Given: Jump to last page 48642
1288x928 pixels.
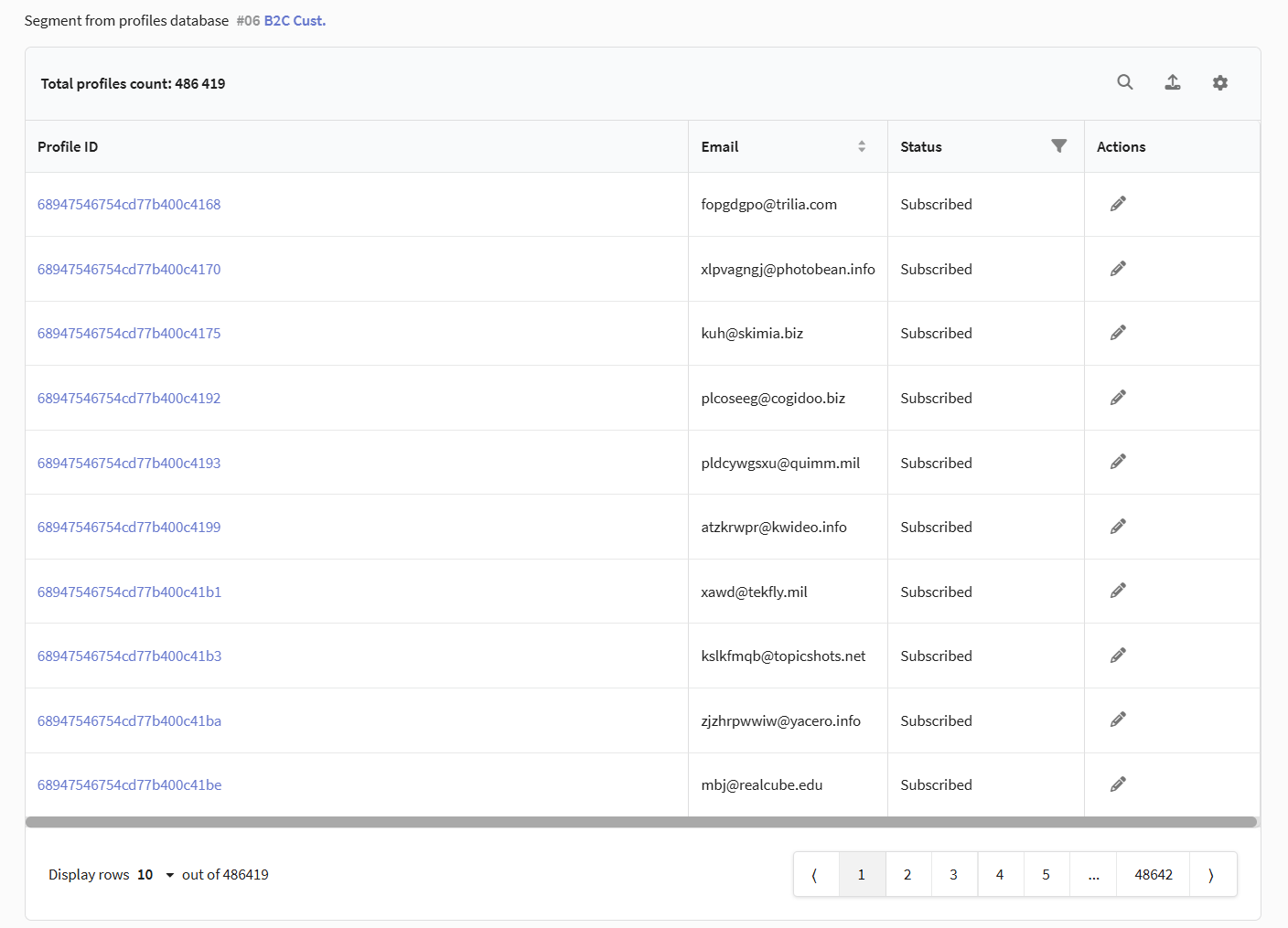Looking at the screenshot, I should point(1154,875).
